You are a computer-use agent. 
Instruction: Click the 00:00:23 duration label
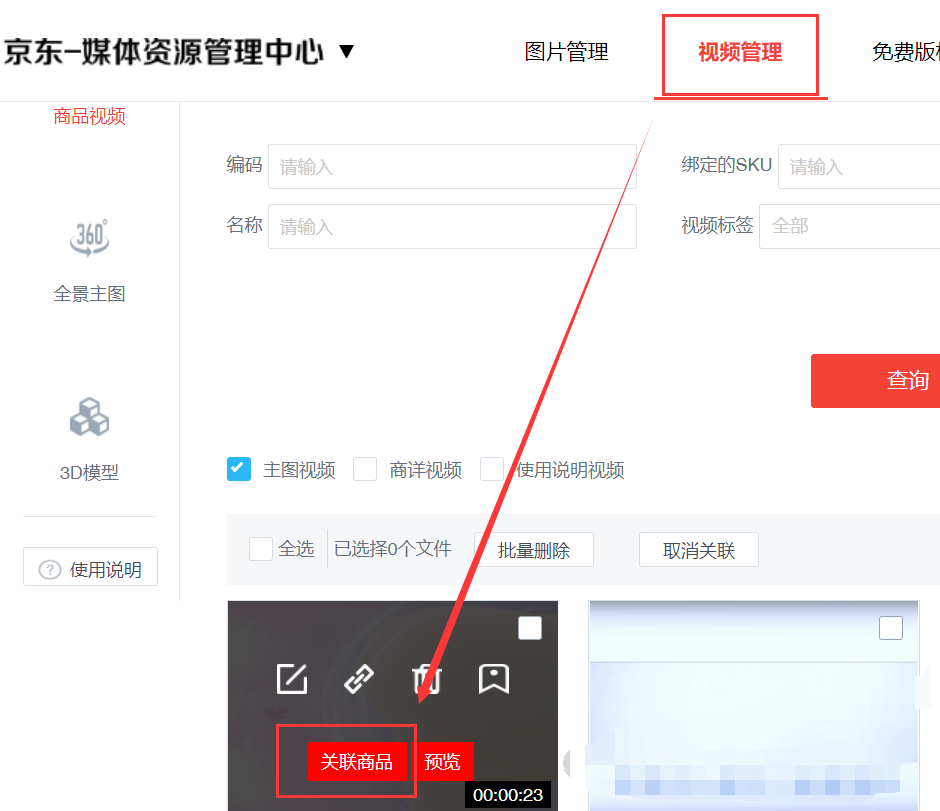[x=508, y=795]
